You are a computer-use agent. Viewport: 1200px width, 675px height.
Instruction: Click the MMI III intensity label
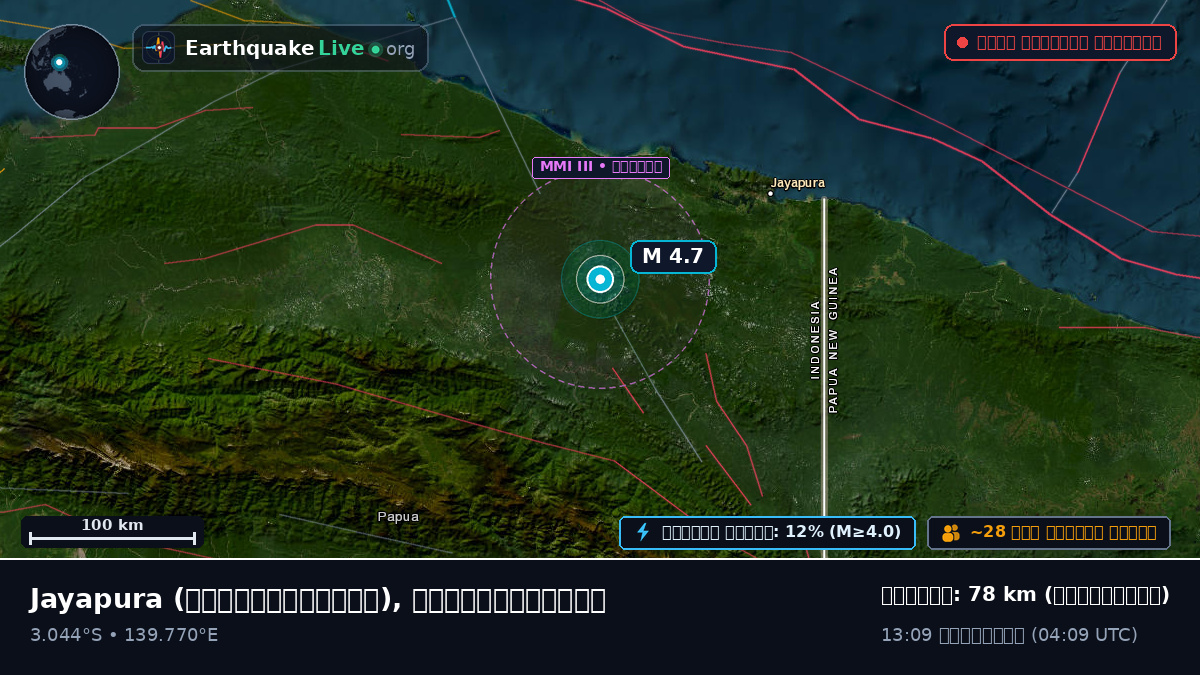tap(601, 167)
